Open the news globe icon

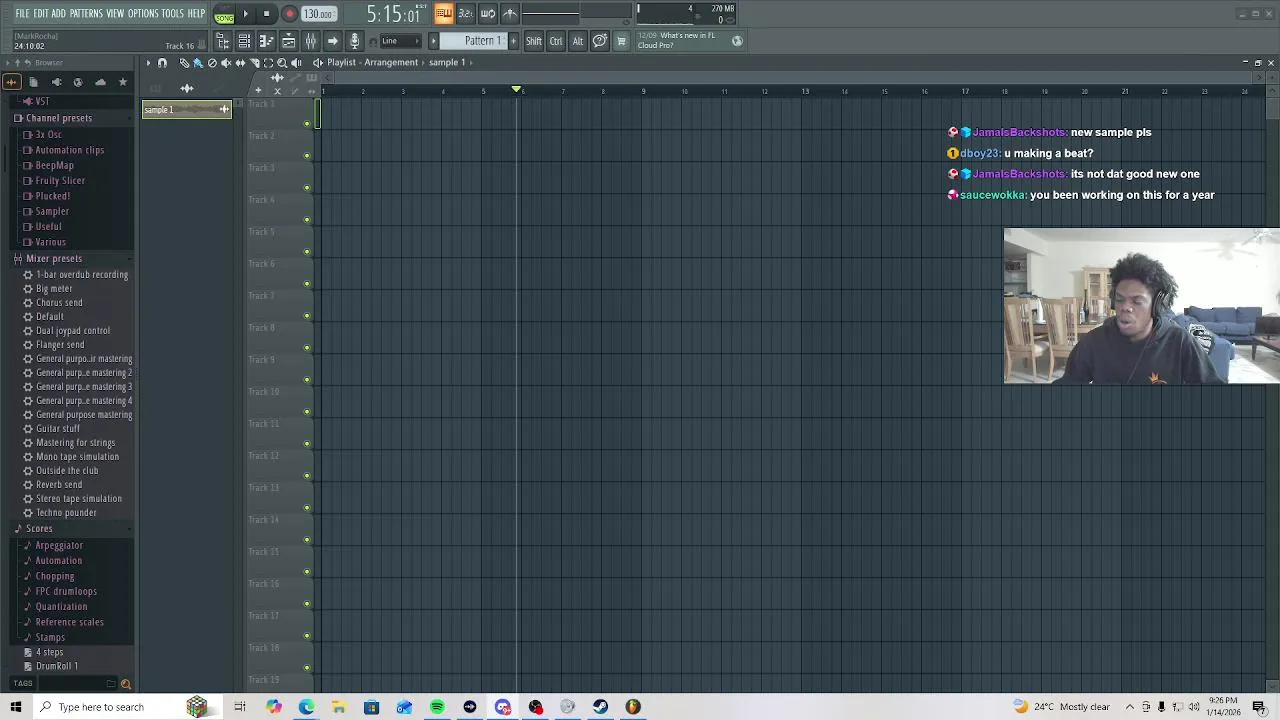(x=737, y=41)
